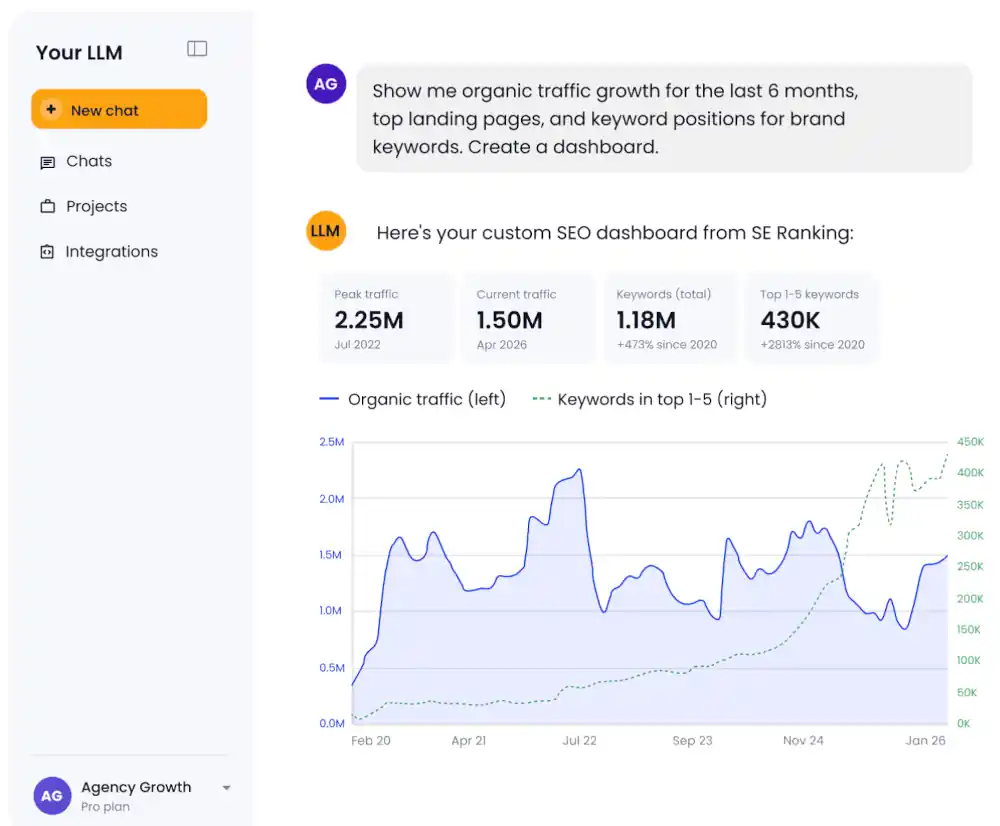This screenshot has height=826, width=1000.
Task: Click the Projects briefcase icon
Action: [x=47, y=207]
